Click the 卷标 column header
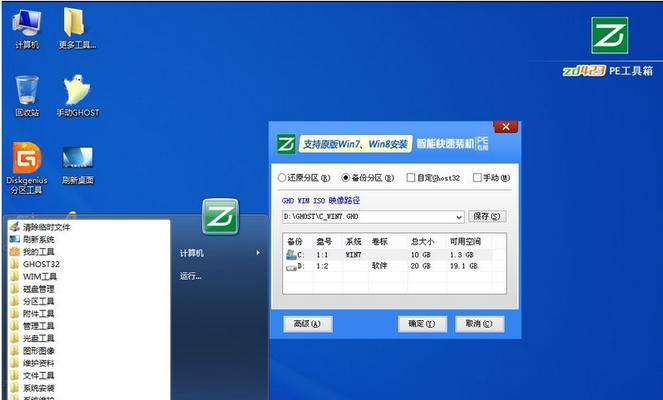 coord(380,242)
